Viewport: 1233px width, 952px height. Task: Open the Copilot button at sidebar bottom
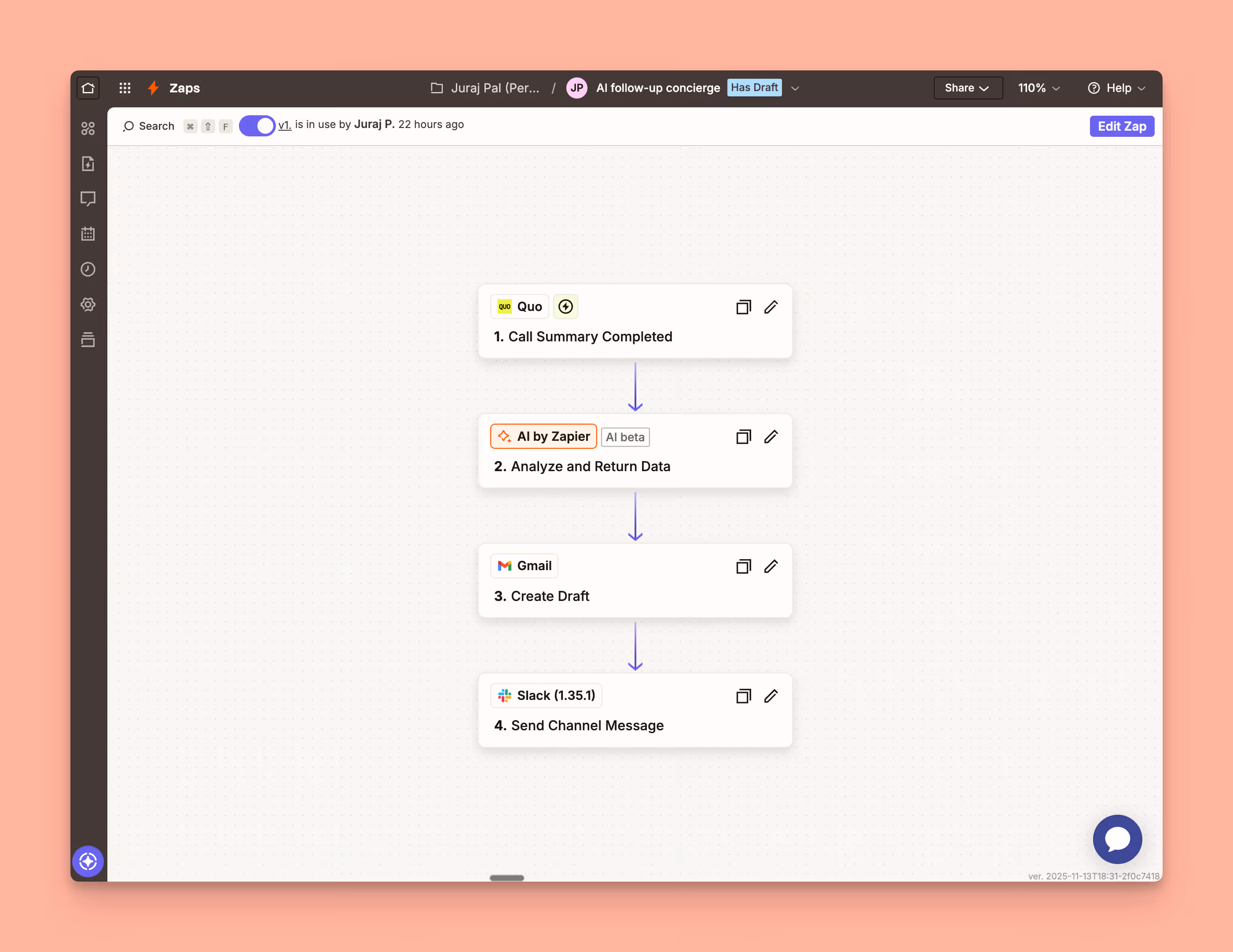(88, 861)
